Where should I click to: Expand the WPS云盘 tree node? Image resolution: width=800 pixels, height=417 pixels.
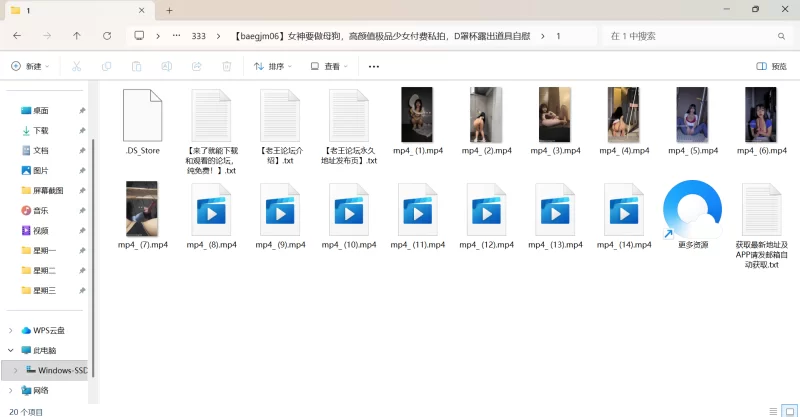(x=11, y=330)
